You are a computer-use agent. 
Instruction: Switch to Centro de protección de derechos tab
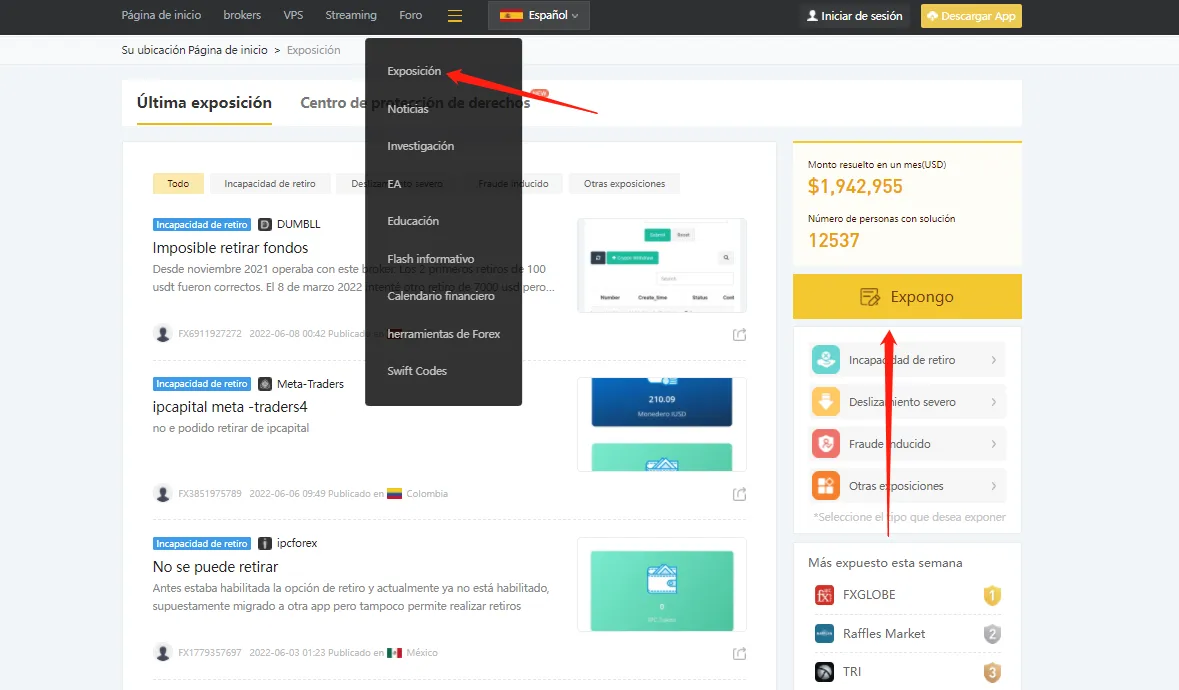(x=415, y=103)
